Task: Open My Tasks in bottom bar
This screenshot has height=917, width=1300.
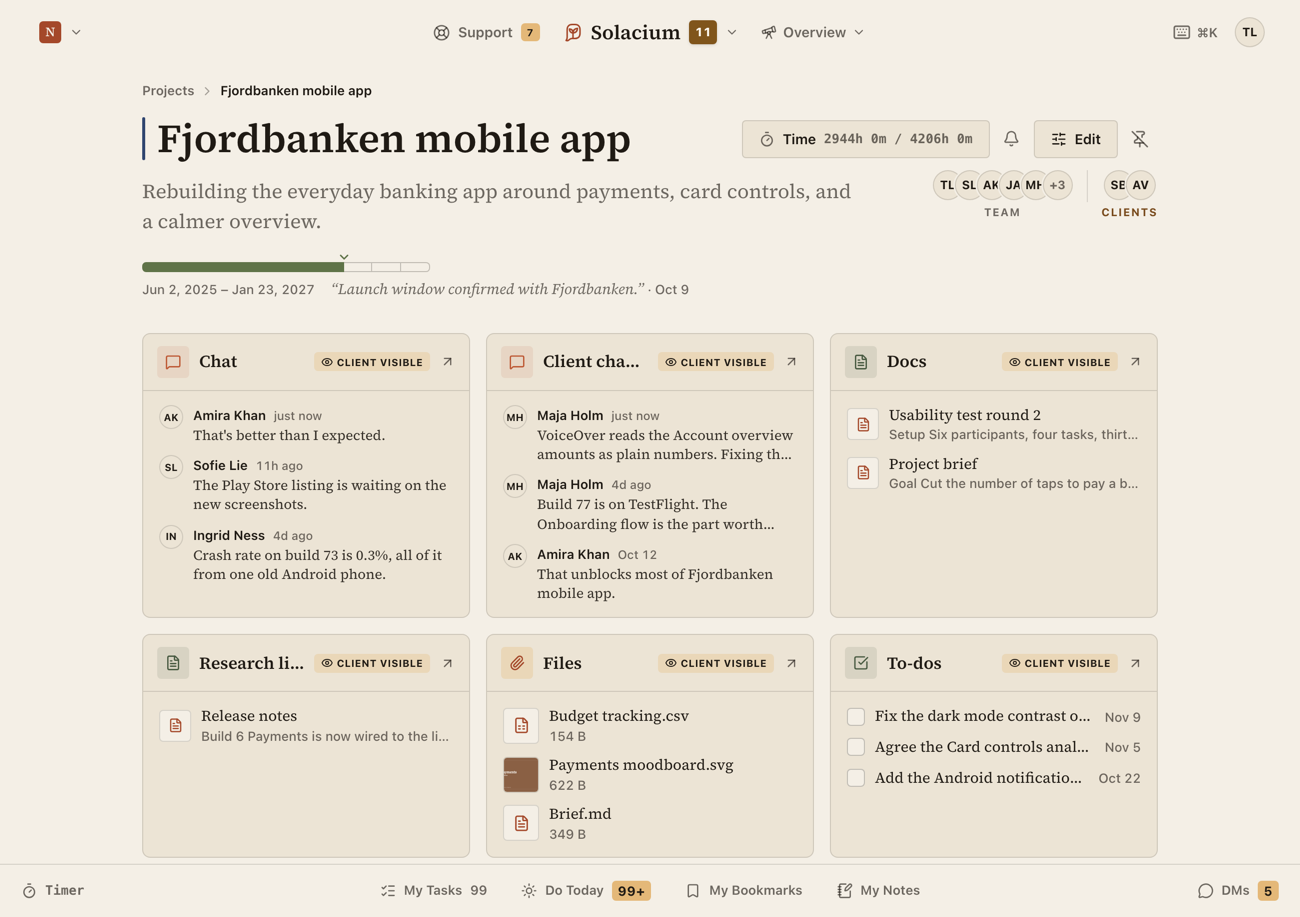Action: [434, 890]
